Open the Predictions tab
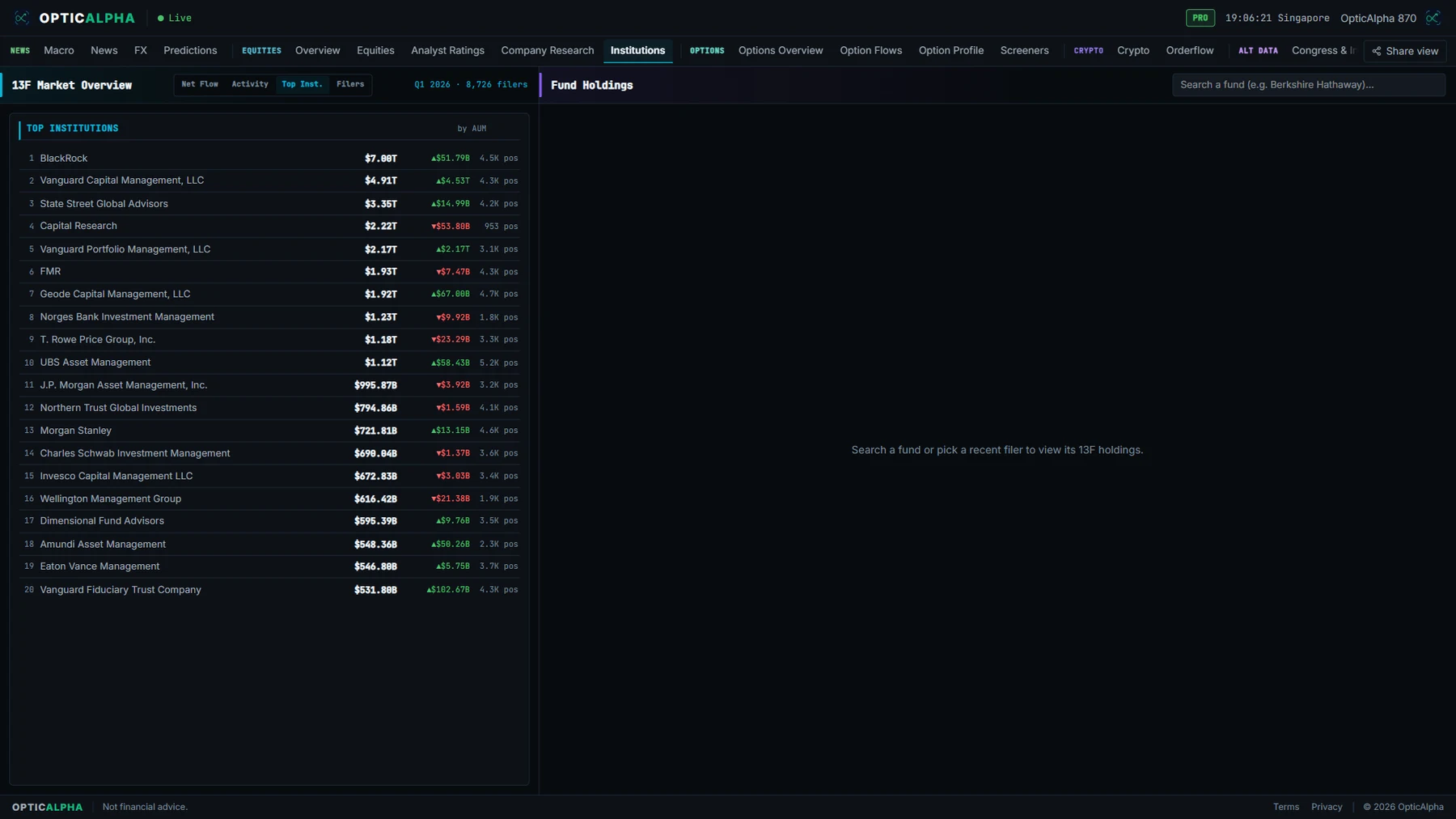 (x=190, y=50)
